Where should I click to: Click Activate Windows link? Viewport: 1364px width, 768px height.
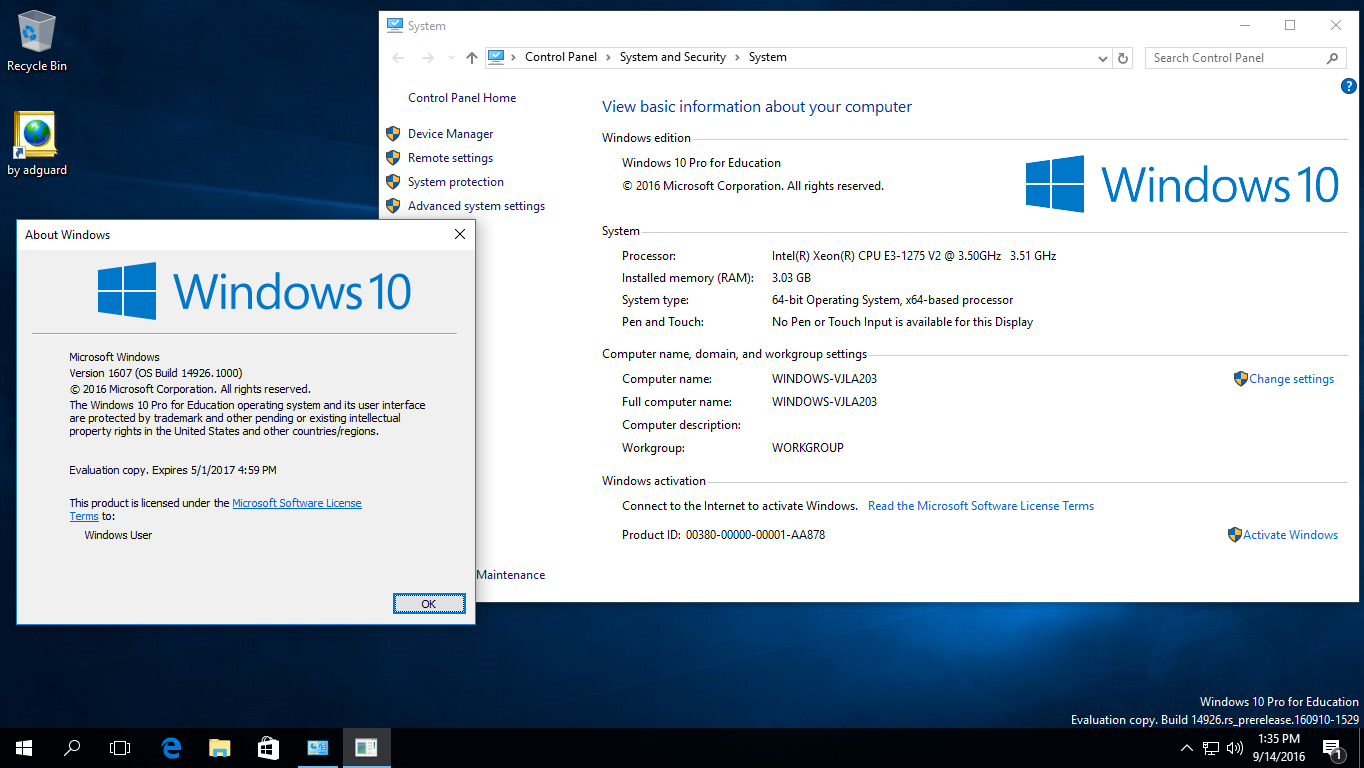(x=1290, y=535)
